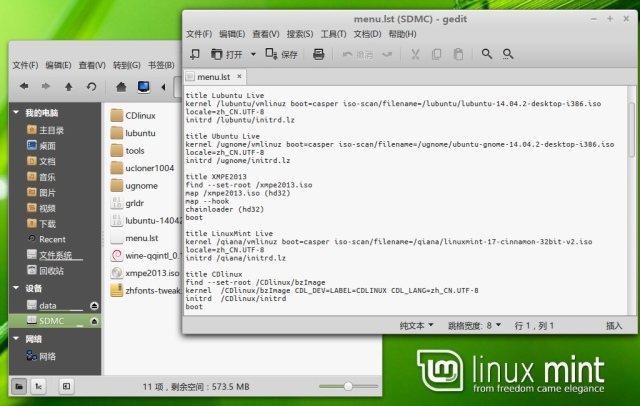The width and height of the screenshot is (640, 406).
Task: Click the forward arrow in the file manager
Action: (x=46, y=86)
